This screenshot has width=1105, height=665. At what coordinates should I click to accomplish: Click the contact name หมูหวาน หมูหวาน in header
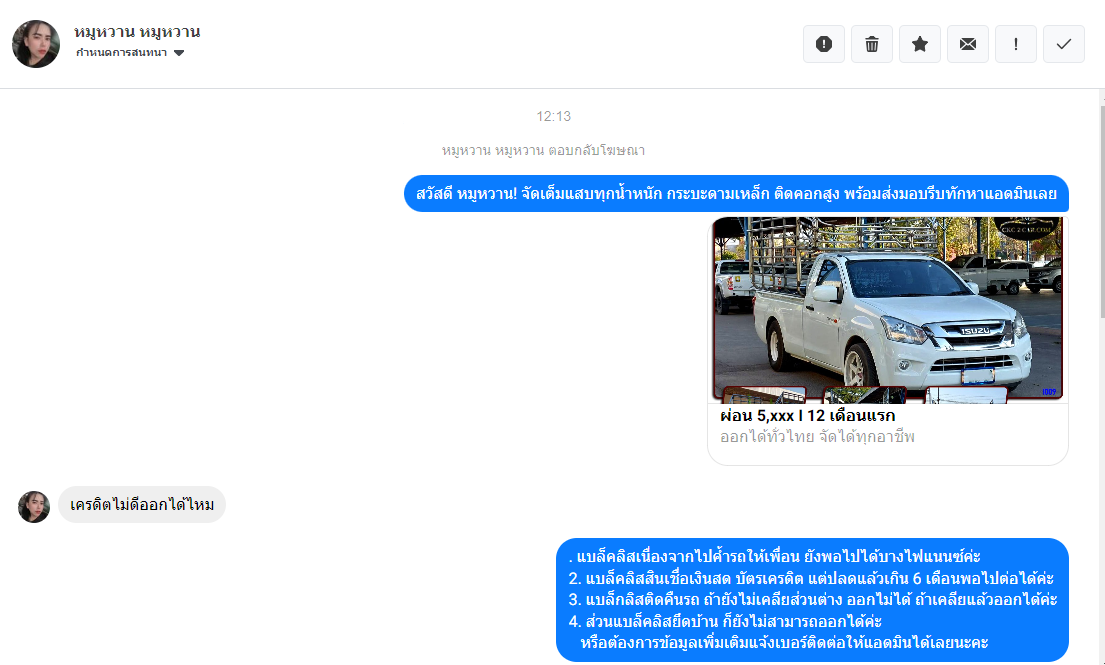(x=137, y=32)
